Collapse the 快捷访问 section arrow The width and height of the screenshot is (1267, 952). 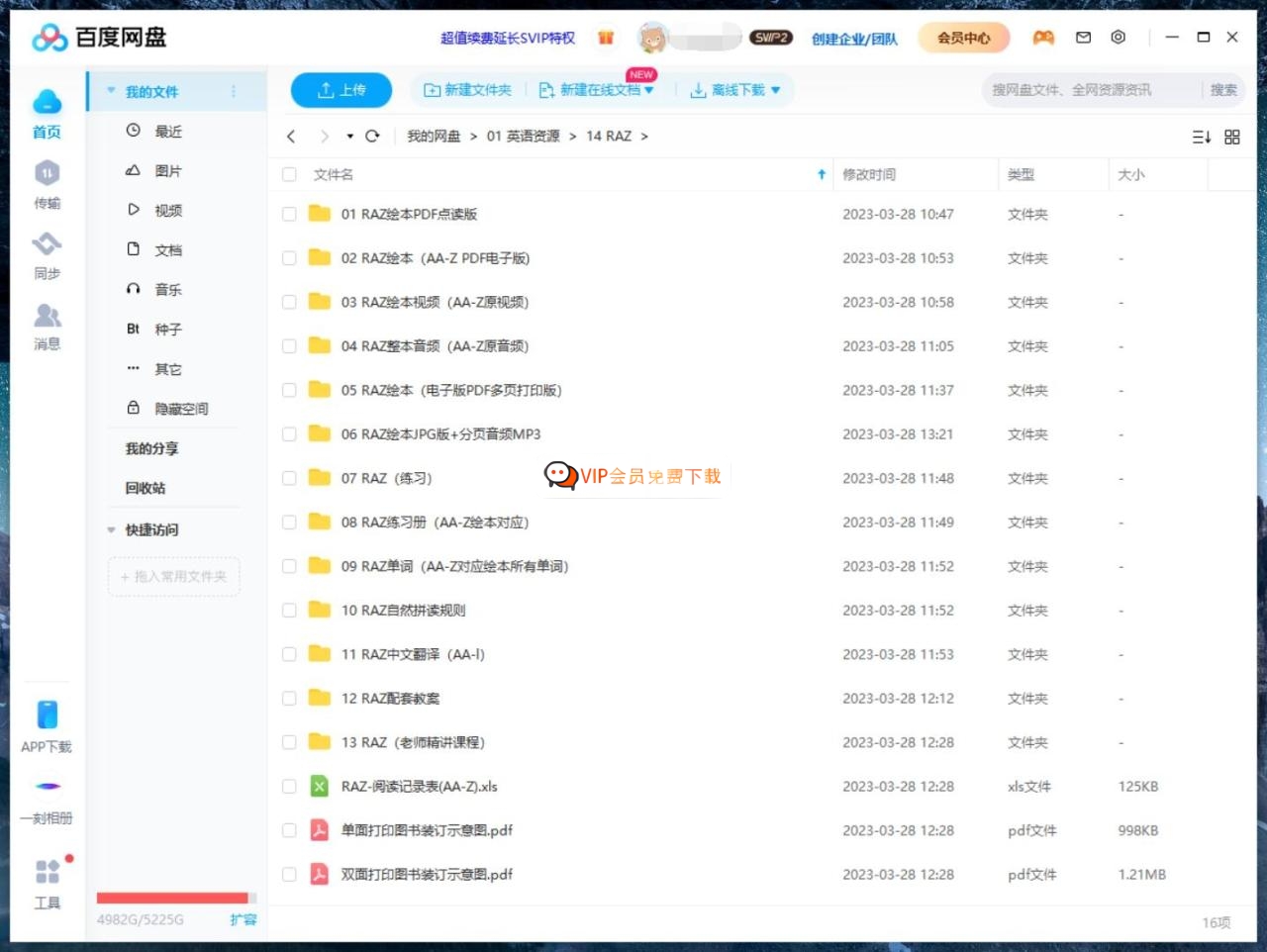111,529
